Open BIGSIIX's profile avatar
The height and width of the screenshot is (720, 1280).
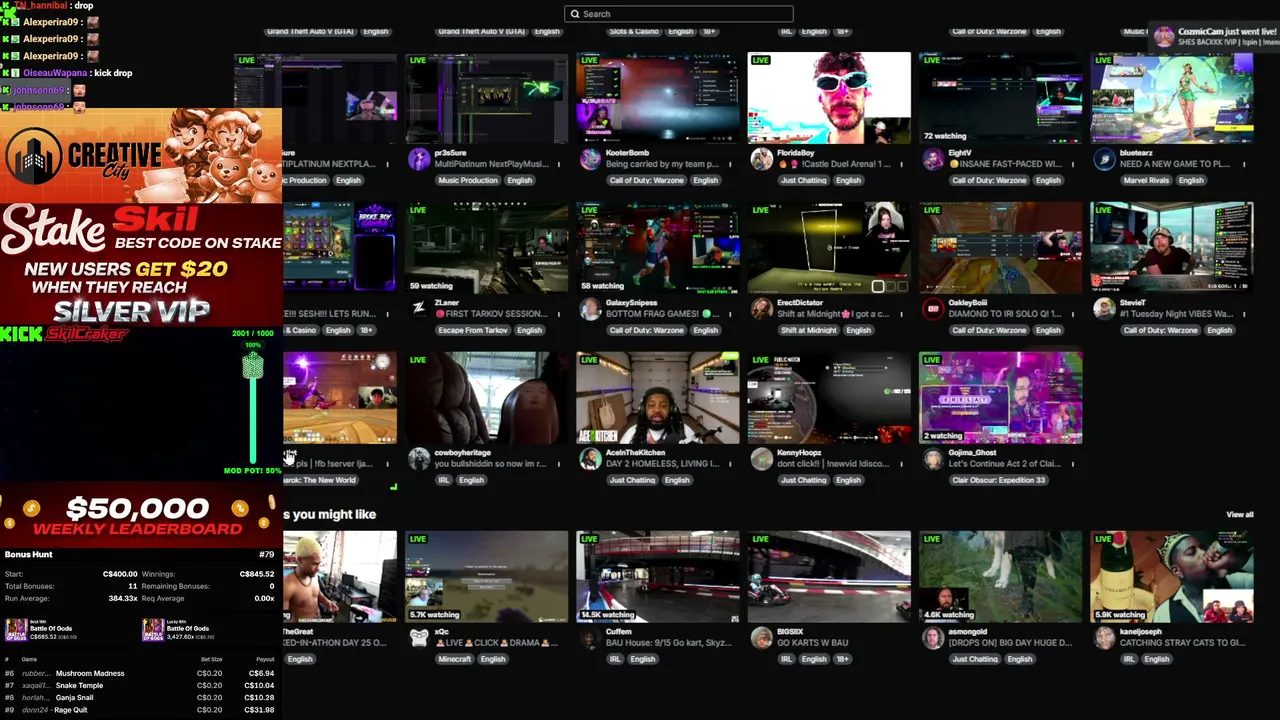pyautogui.click(x=762, y=638)
